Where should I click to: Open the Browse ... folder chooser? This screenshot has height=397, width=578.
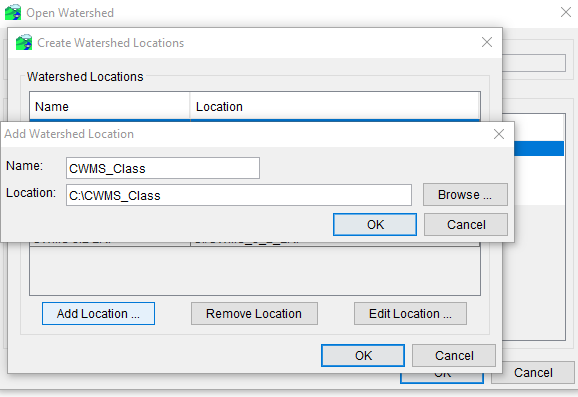point(465,194)
